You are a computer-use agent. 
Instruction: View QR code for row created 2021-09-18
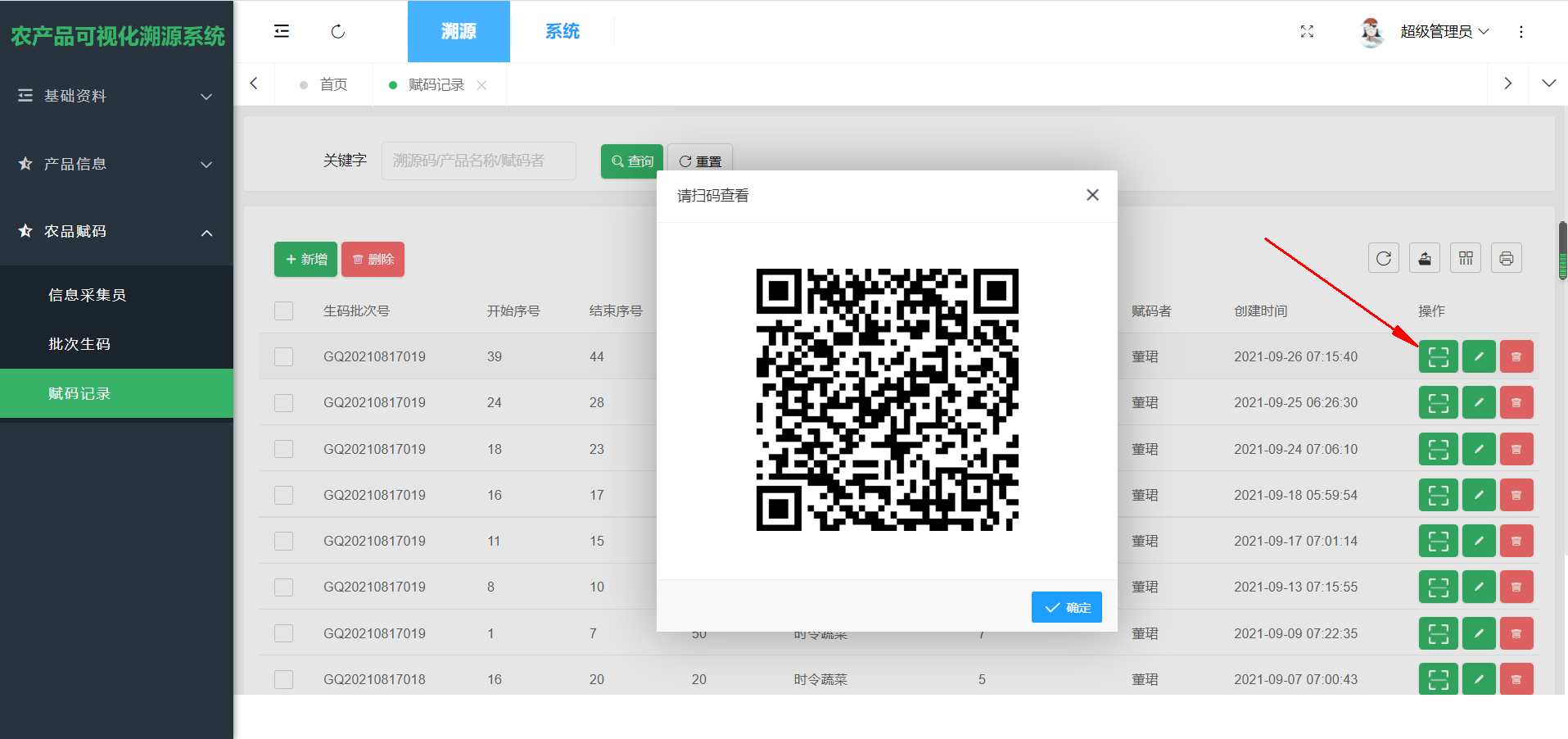1439,495
